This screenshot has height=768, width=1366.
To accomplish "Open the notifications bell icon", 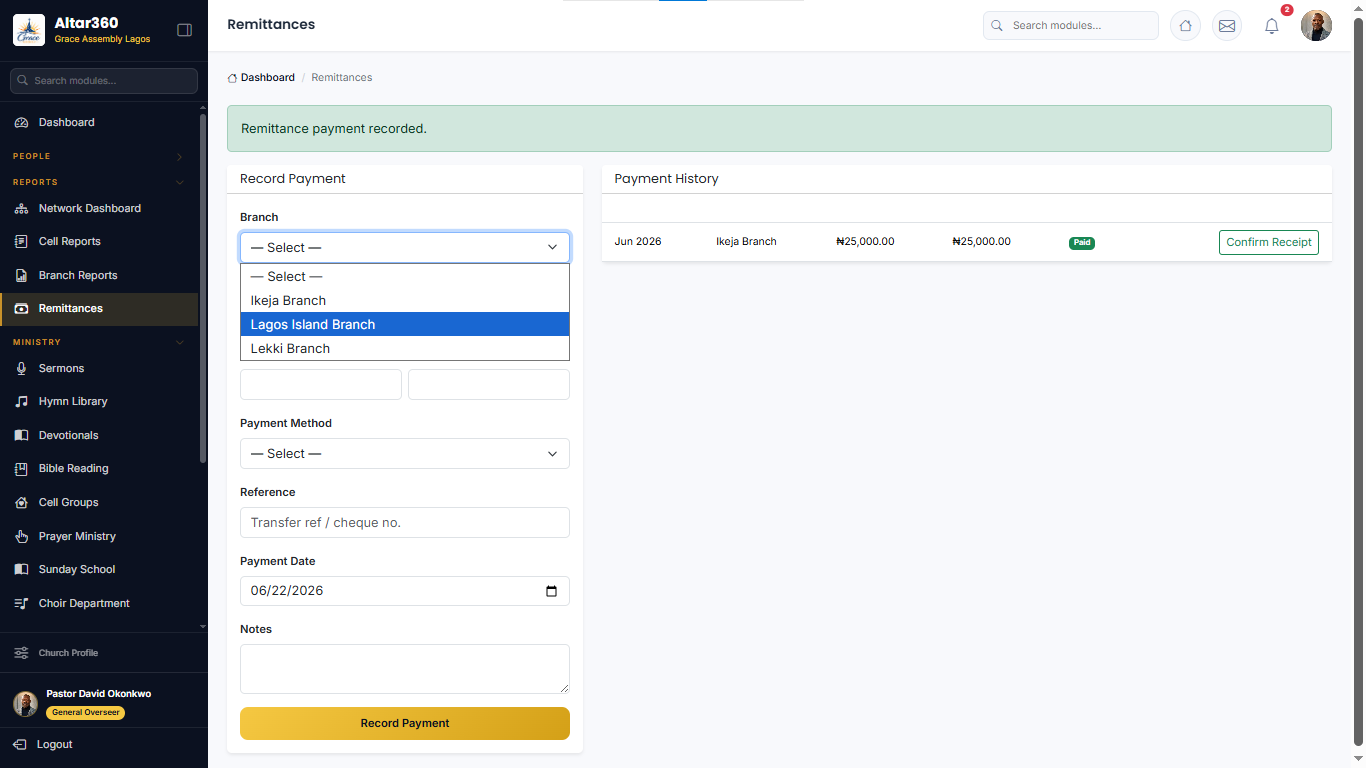I will click(x=1272, y=26).
